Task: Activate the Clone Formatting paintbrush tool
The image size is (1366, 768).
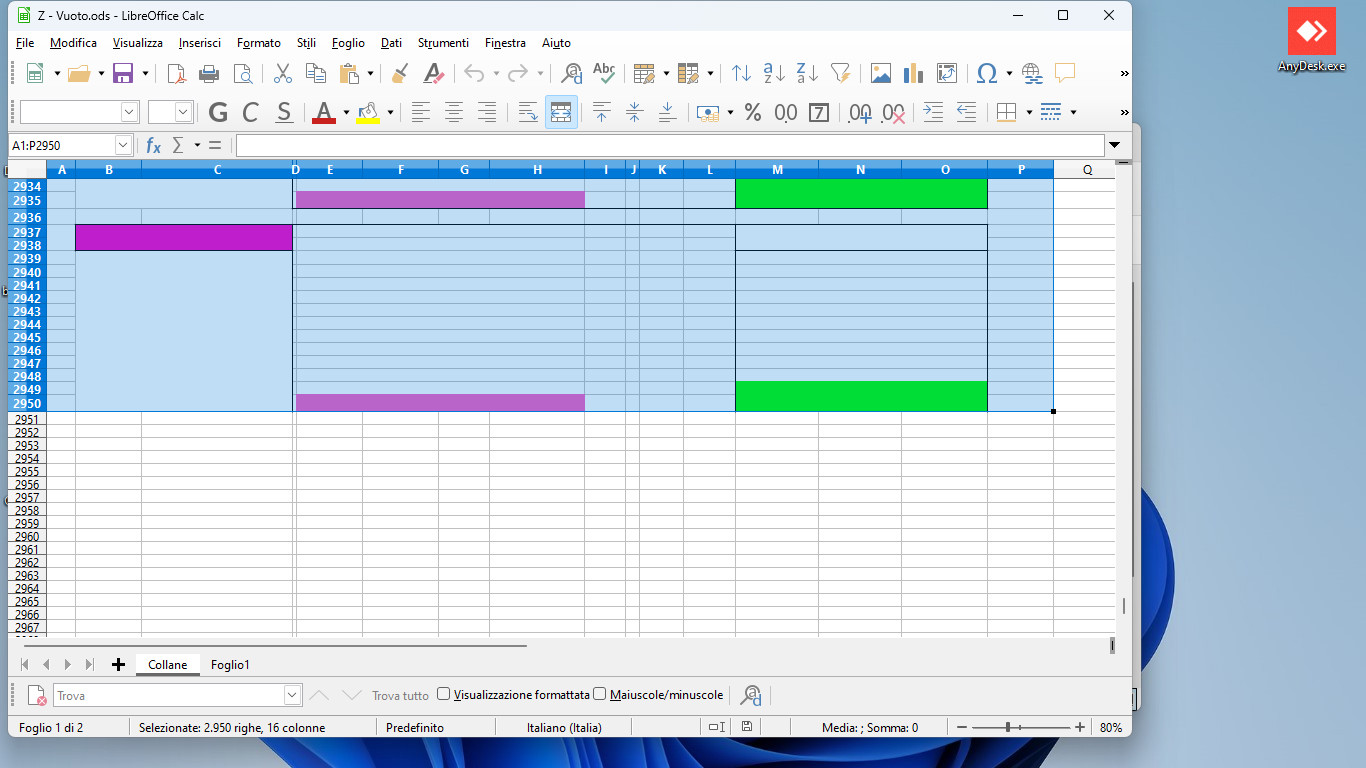Action: tap(399, 73)
